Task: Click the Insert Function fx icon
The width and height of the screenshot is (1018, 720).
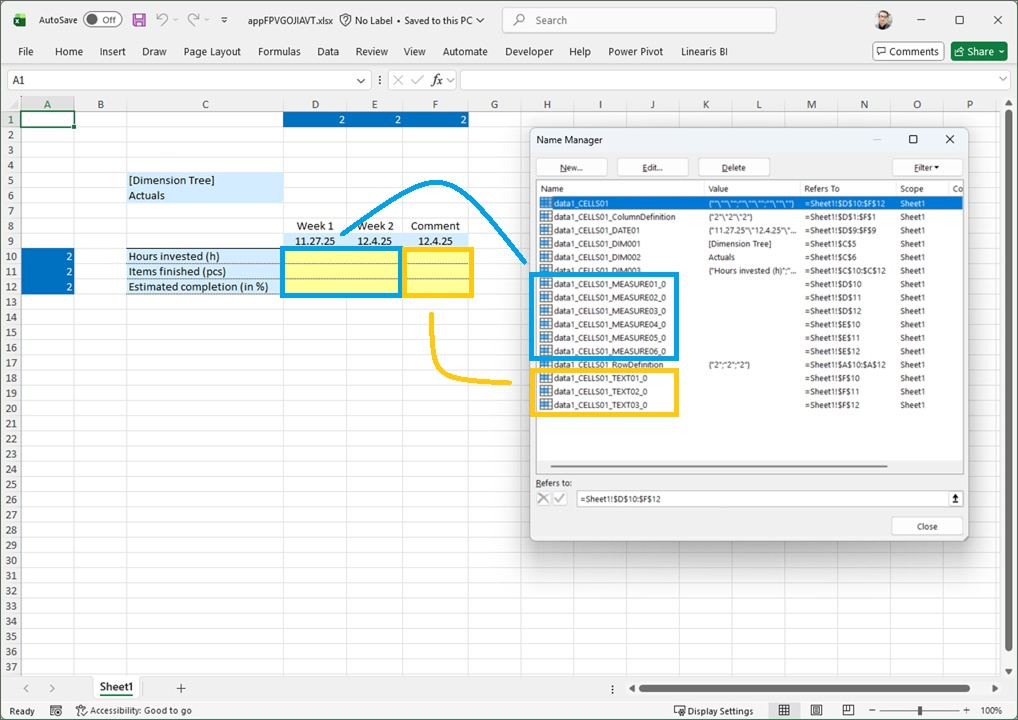Action: (x=437, y=80)
